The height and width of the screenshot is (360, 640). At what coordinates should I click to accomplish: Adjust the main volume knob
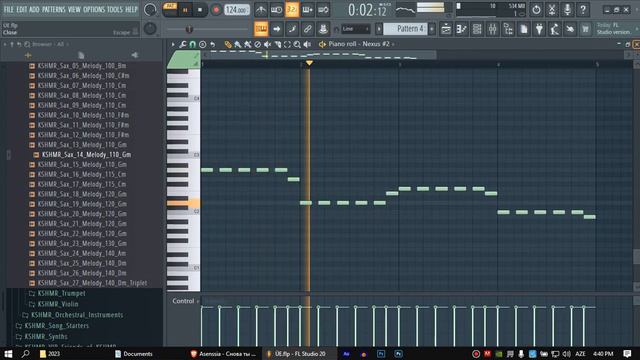150,9
